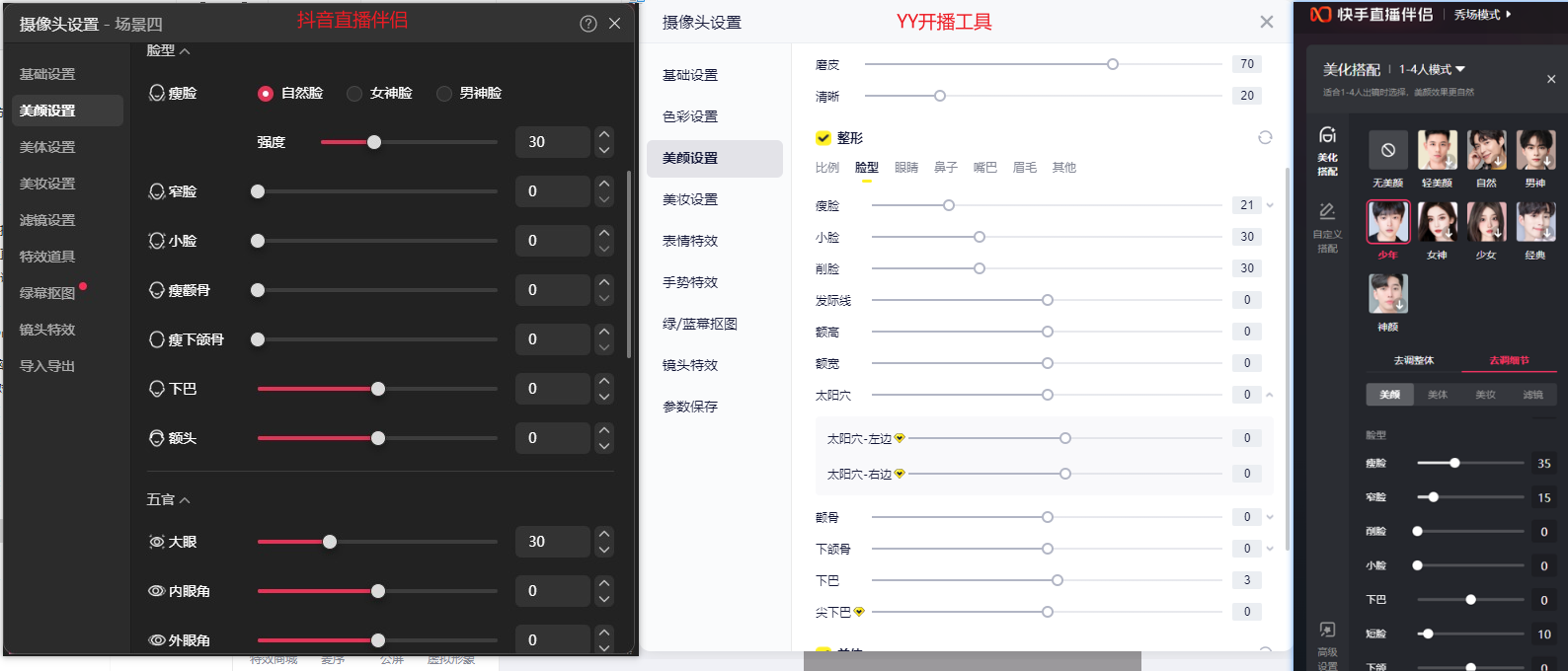The width and height of the screenshot is (1568, 671).
Task: Select the 无美颜 no-beauty preset icon
Action: click(1387, 150)
